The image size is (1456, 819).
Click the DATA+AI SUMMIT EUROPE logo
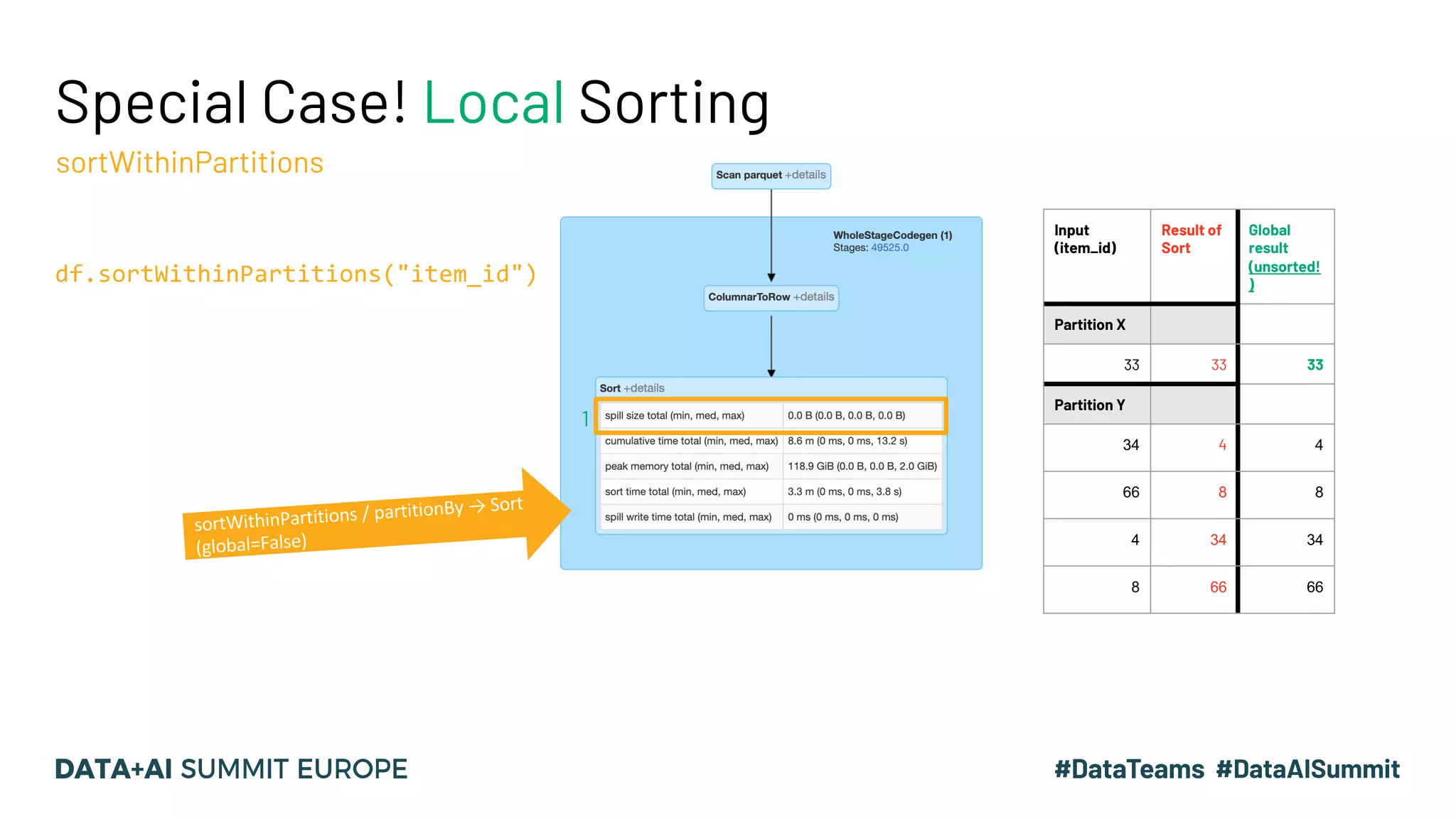pos(231,769)
